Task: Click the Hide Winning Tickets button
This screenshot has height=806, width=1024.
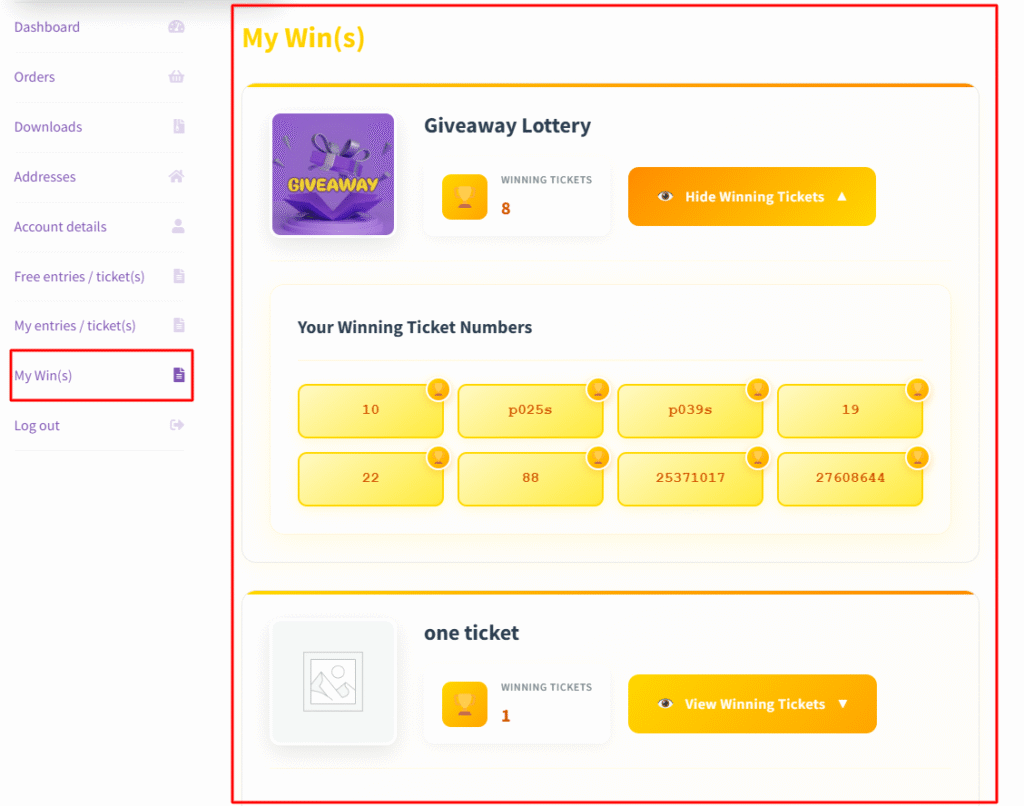Action: tap(752, 197)
